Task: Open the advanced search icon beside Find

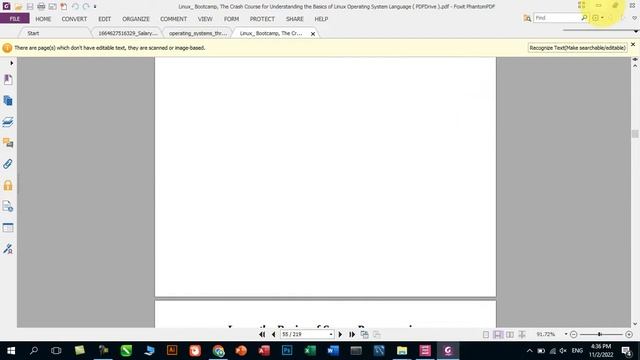Action: pyautogui.click(x=527, y=18)
